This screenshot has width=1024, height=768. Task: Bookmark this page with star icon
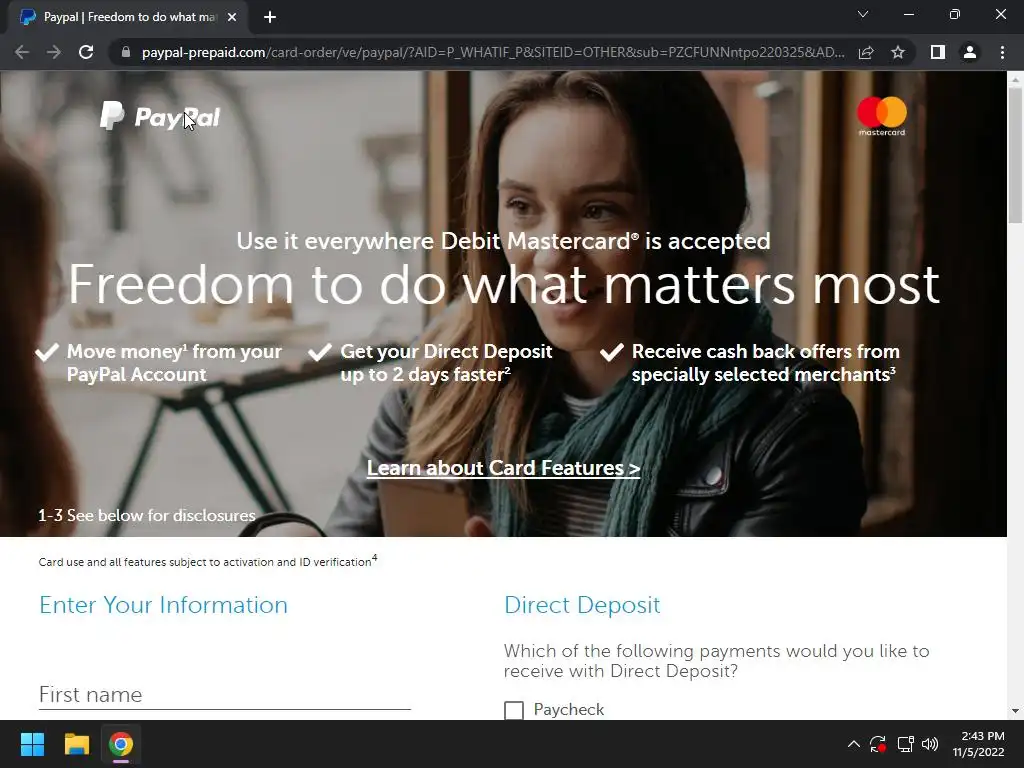[x=898, y=52]
